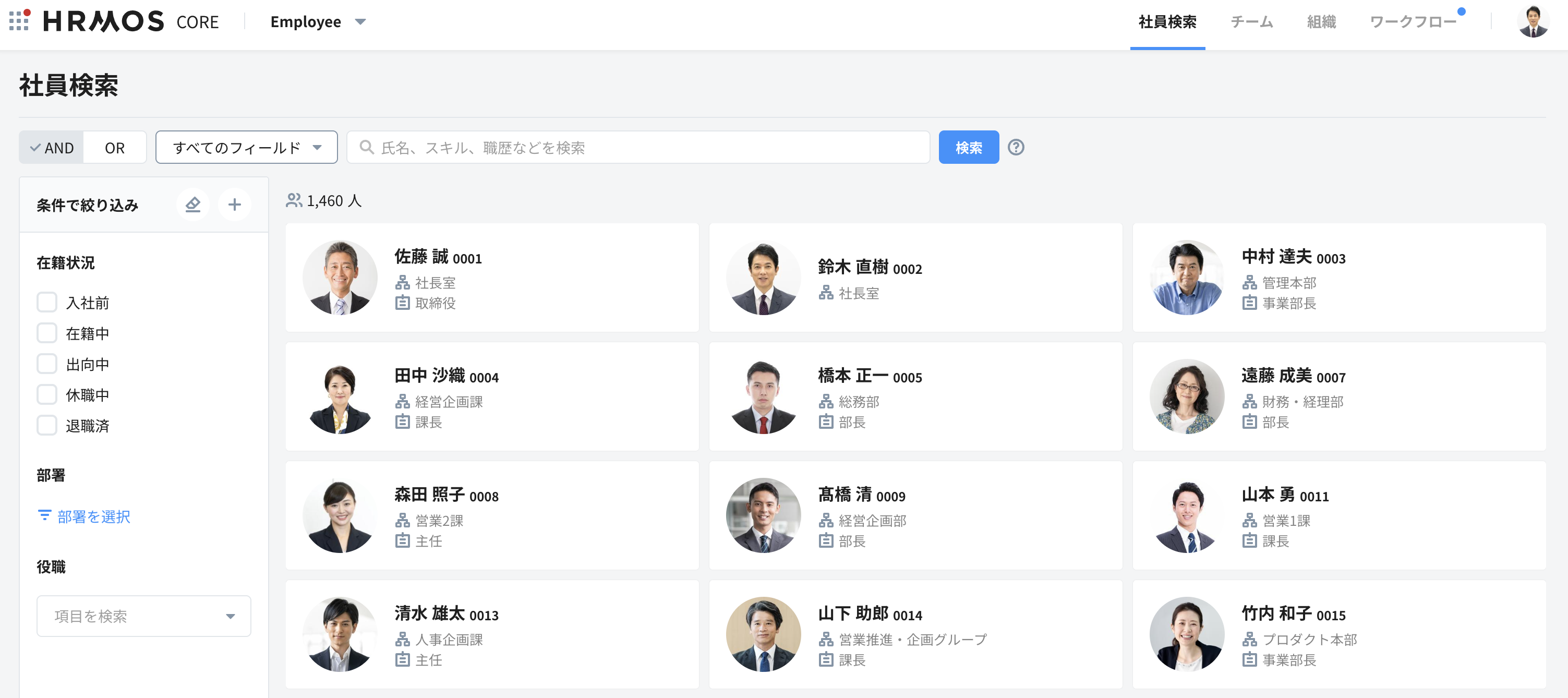
Task: Check the 退職済 checkbox
Action: pyautogui.click(x=47, y=425)
